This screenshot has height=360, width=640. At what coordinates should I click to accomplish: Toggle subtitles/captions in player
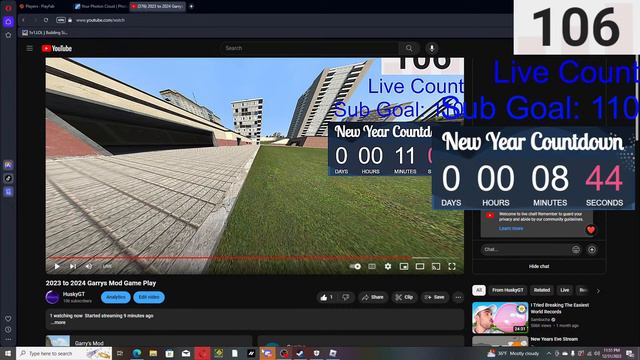click(372, 267)
